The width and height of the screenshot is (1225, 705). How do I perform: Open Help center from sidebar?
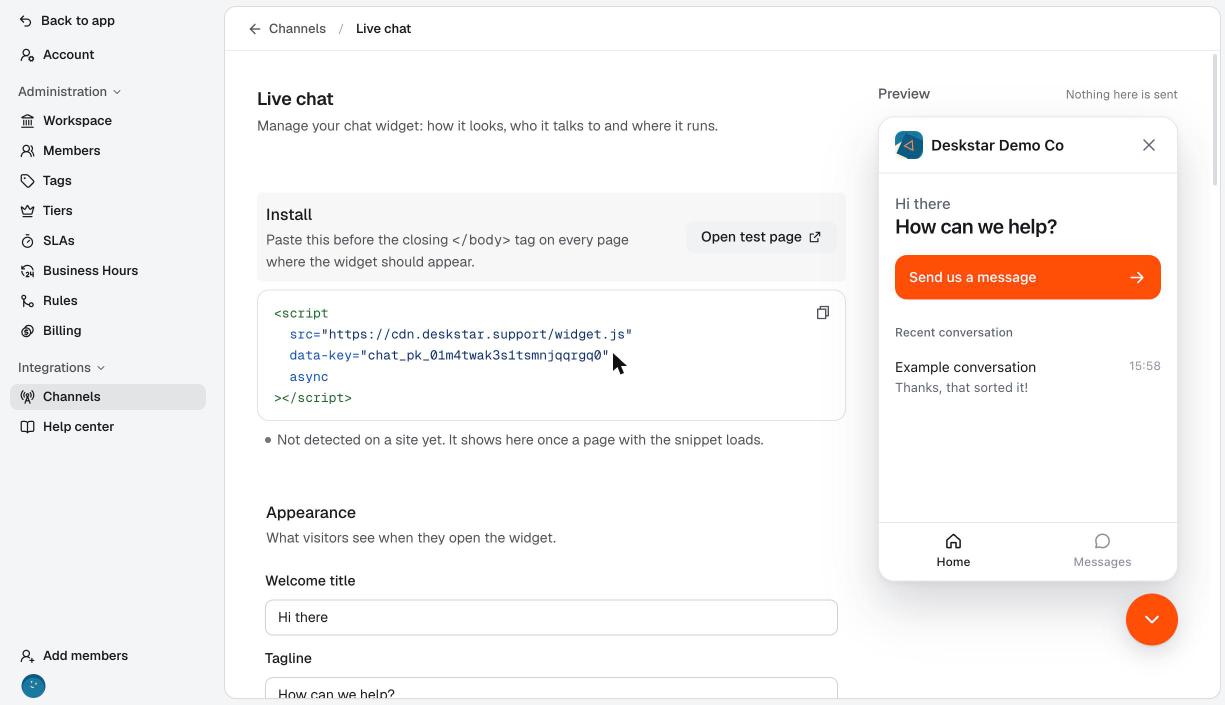click(x=108, y=427)
